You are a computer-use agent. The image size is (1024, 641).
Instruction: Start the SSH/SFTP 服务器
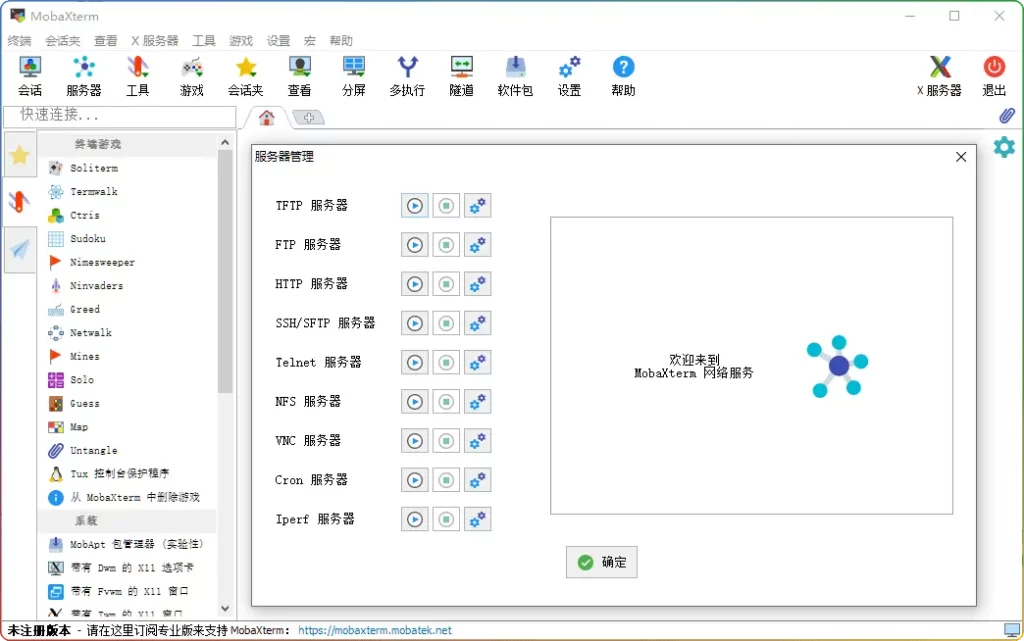[x=415, y=324]
